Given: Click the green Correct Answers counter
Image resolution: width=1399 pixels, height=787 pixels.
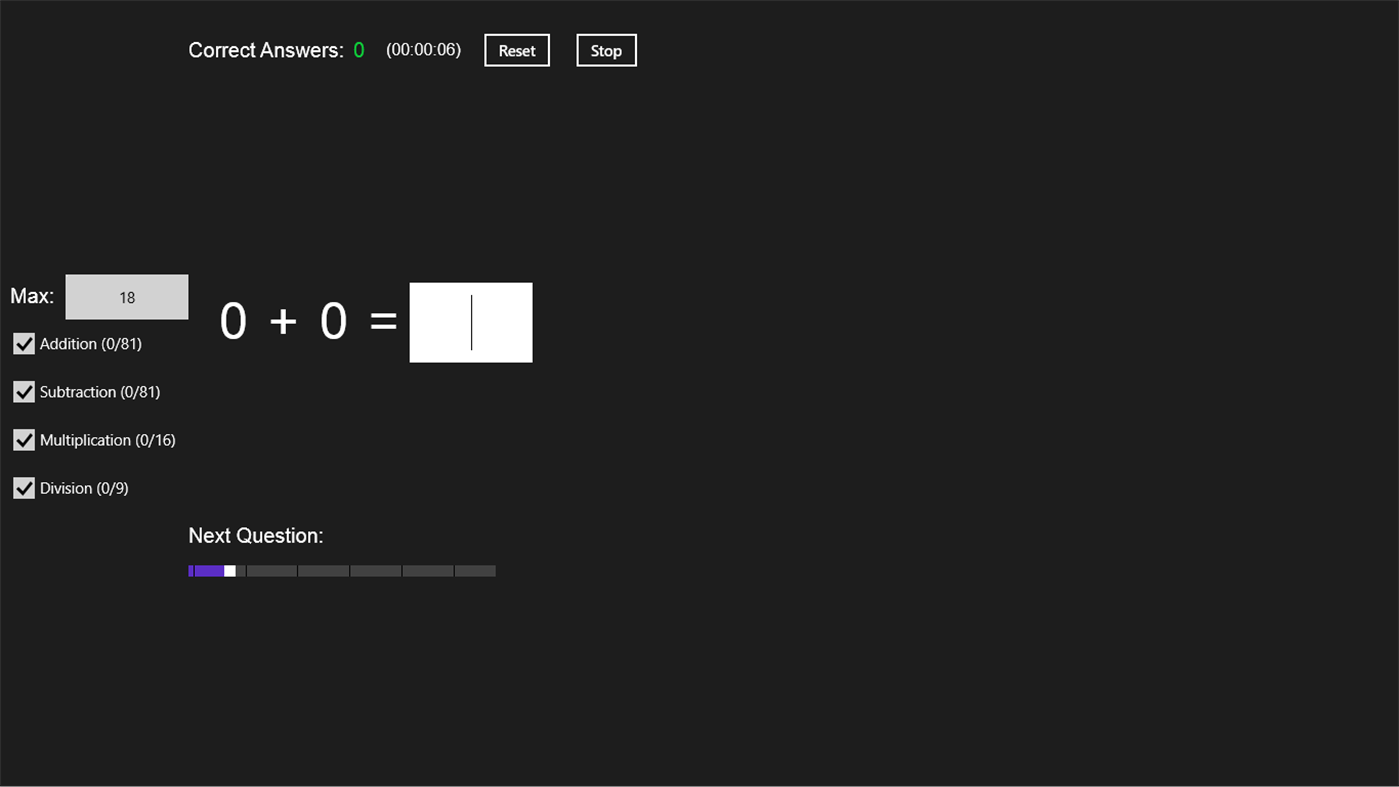Looking at the screenshot, I should coord(358,49).
